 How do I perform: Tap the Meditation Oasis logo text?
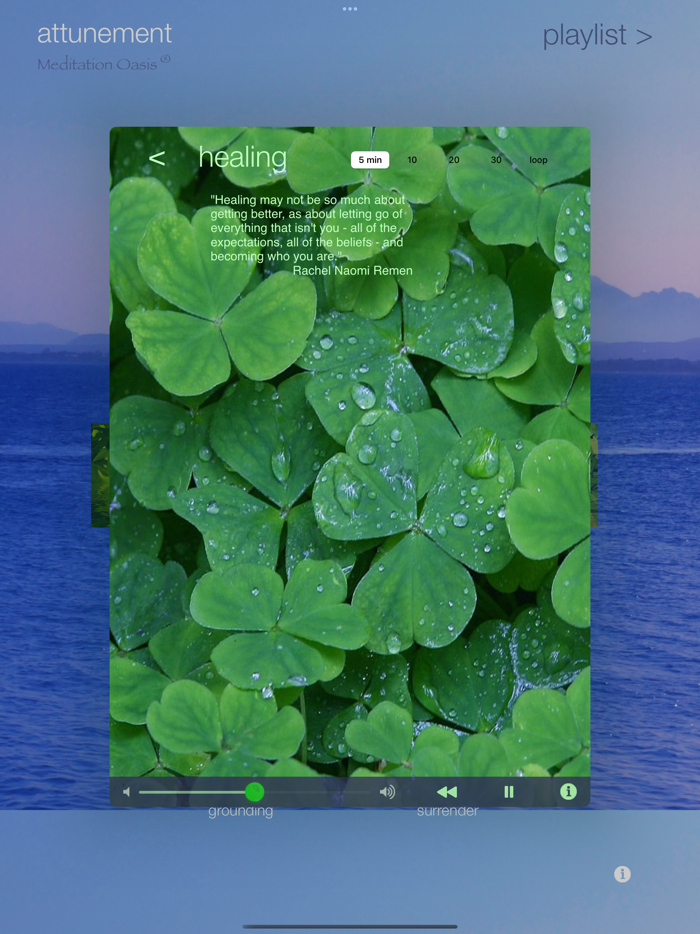click(104, 63)
